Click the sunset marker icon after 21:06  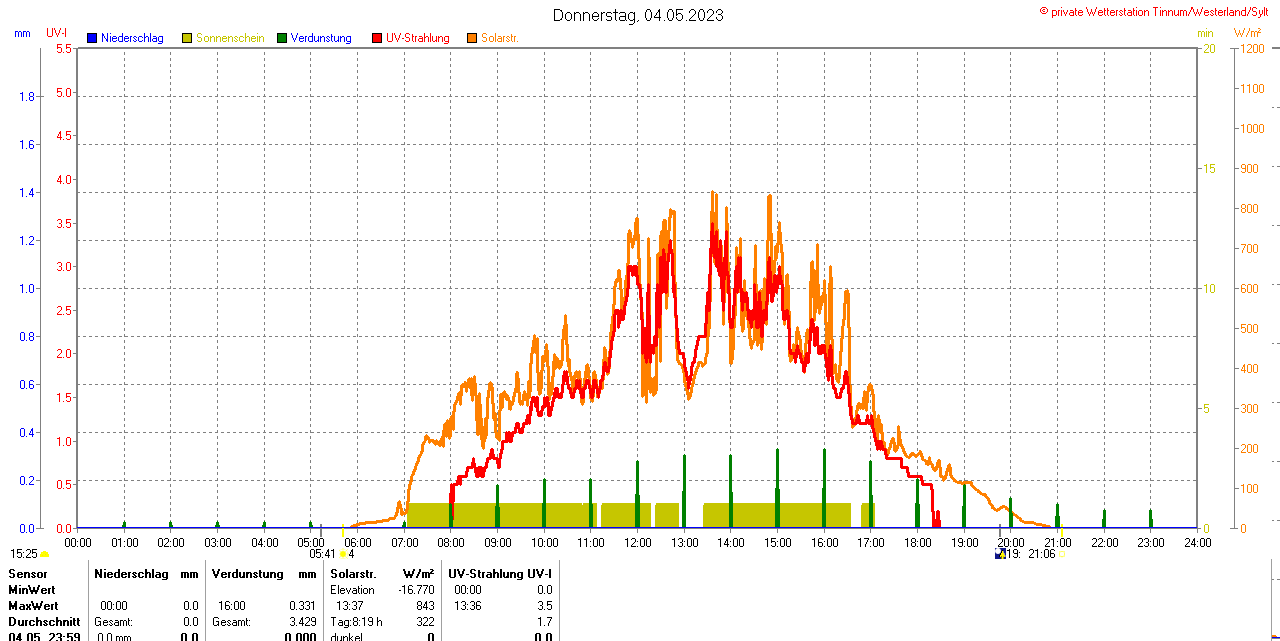click(1062, 554)
